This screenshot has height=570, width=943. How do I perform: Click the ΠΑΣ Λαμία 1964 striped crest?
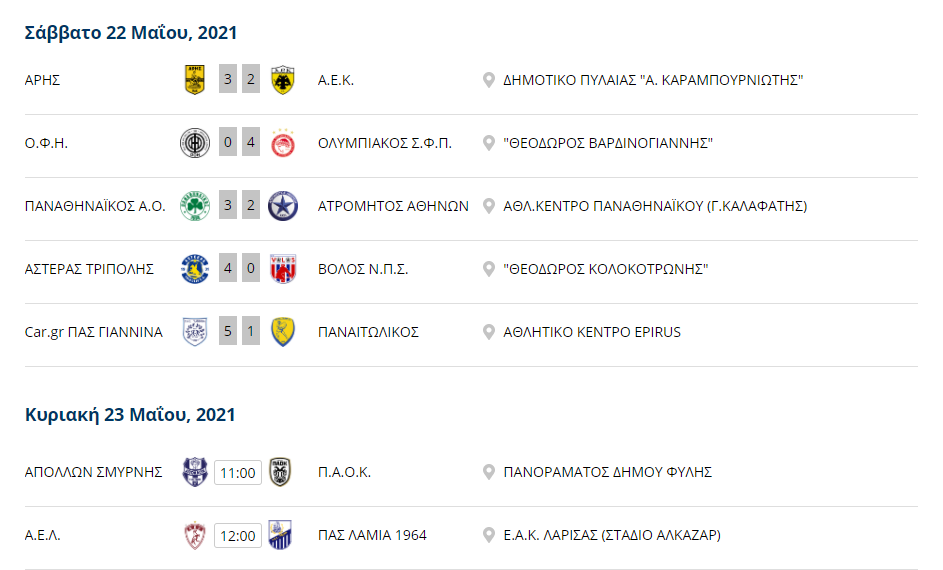click(280, 535)
